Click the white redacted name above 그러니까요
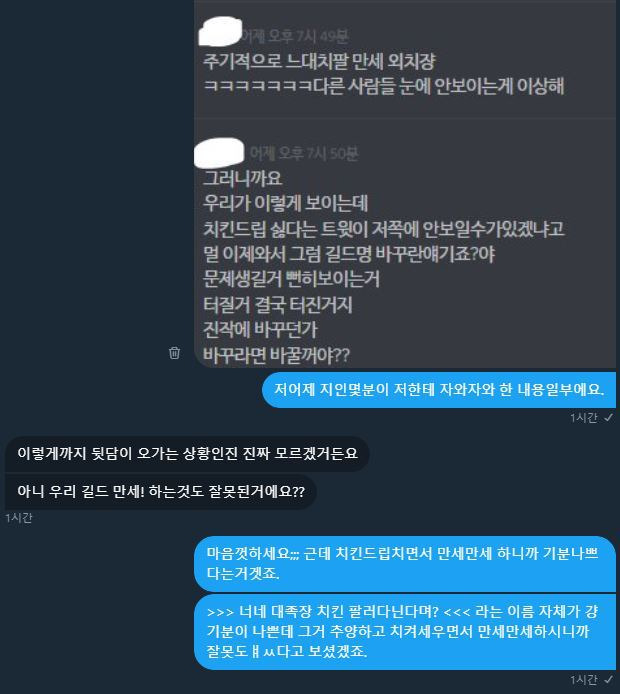Viewport: 620px width, 694px height. coord(219,153)
